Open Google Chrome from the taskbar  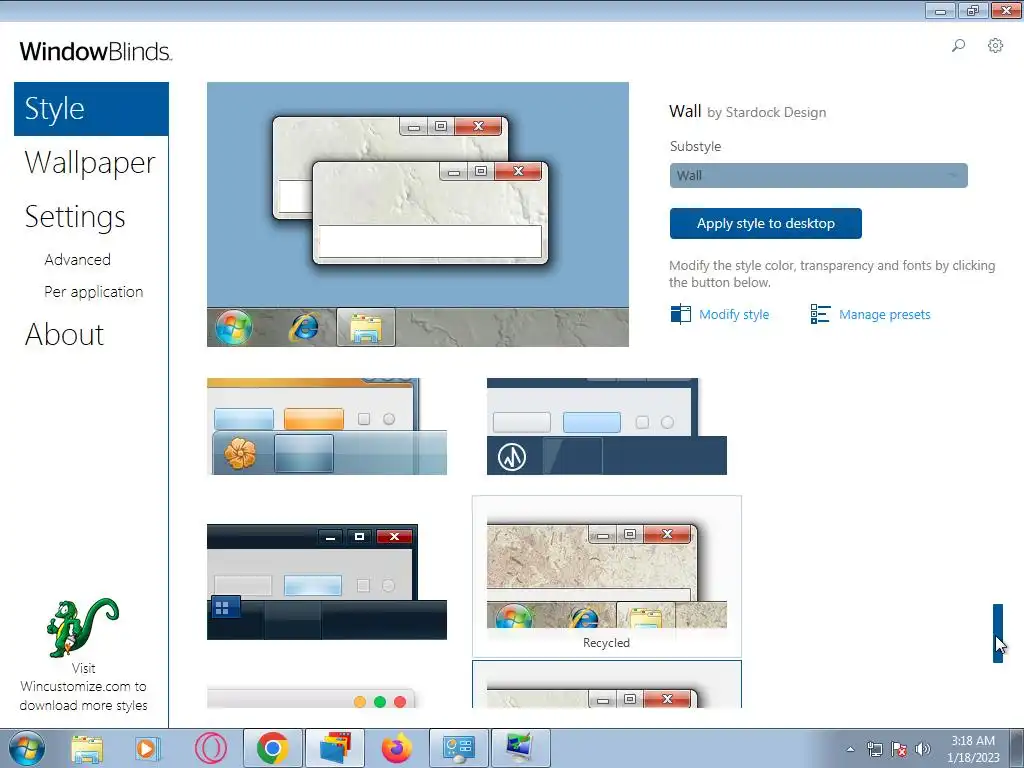(x=272, y=748)
